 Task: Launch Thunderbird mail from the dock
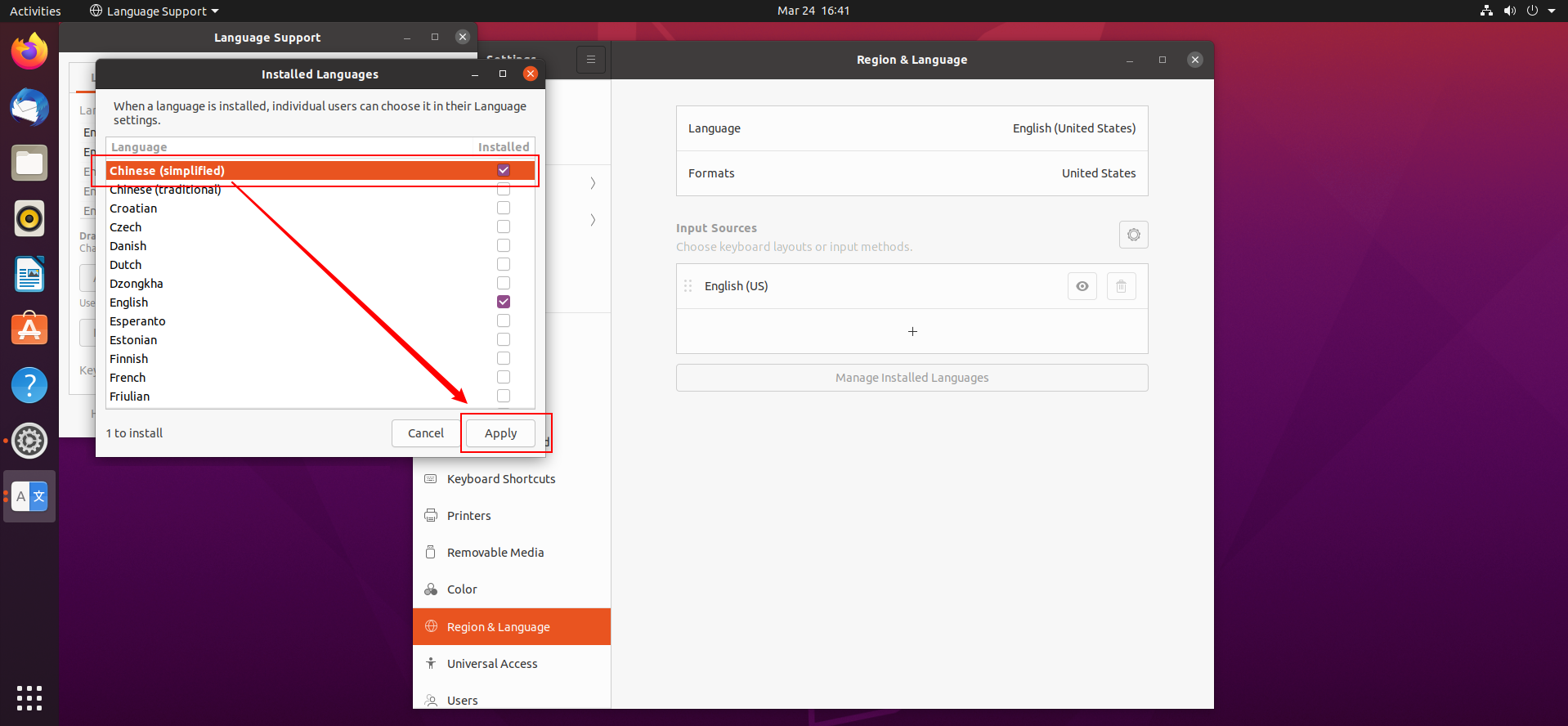coord(29,107)
